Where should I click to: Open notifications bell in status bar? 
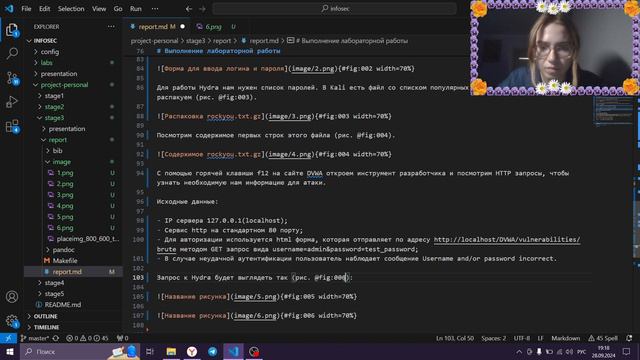coord(629,338)
